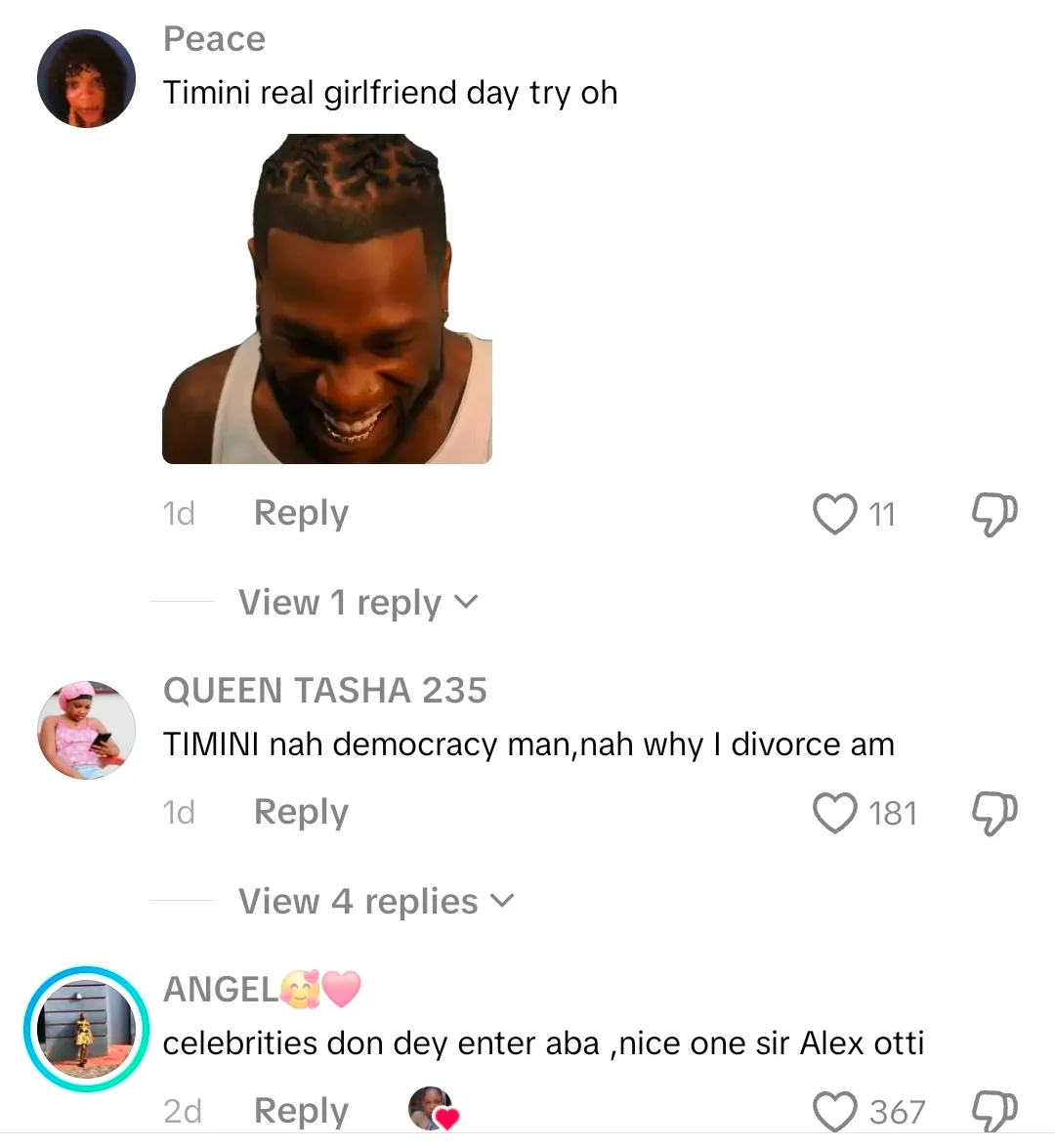1055x1148 pixels.
Task: Open small liked-by avatar beside ANGEL's Reply
Action: pos(432,1109)
